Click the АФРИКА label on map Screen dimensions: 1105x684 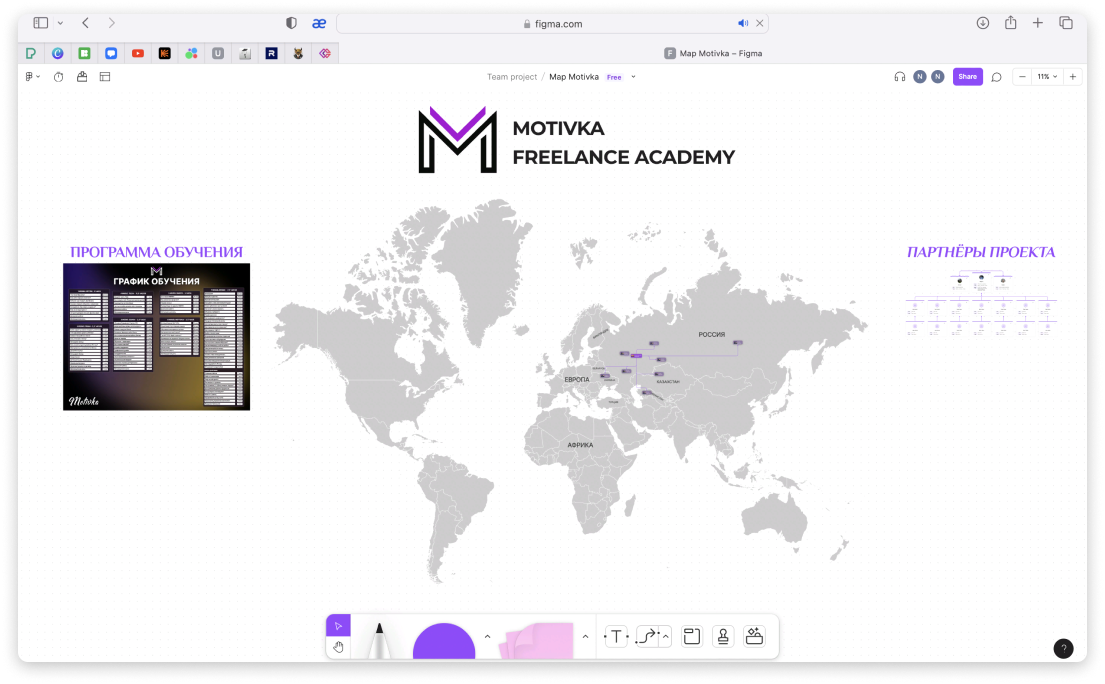(x=580, y=445)
